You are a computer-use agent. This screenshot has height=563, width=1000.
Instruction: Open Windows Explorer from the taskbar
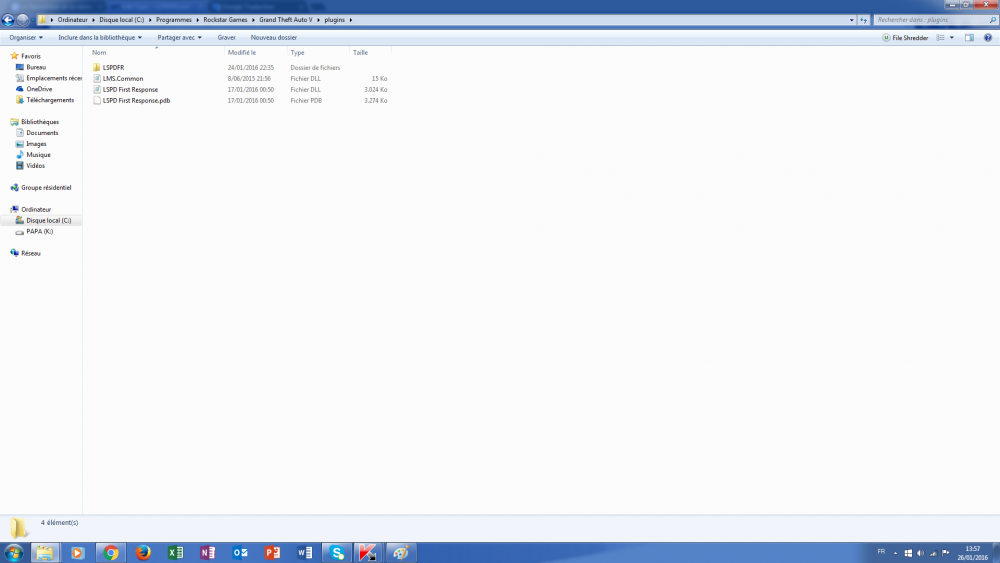(45, 553)
